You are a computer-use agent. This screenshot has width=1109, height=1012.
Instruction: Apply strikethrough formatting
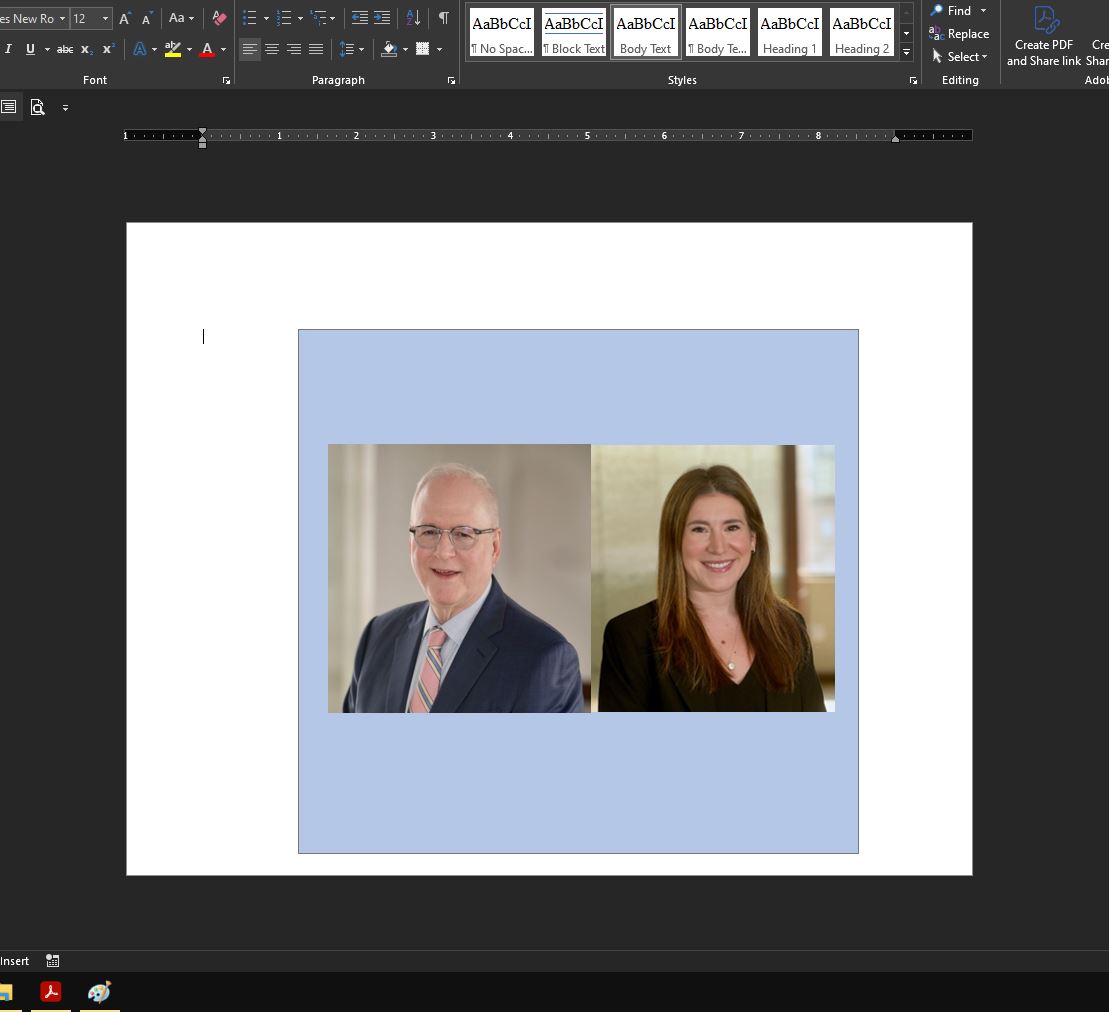click(65, 49)
